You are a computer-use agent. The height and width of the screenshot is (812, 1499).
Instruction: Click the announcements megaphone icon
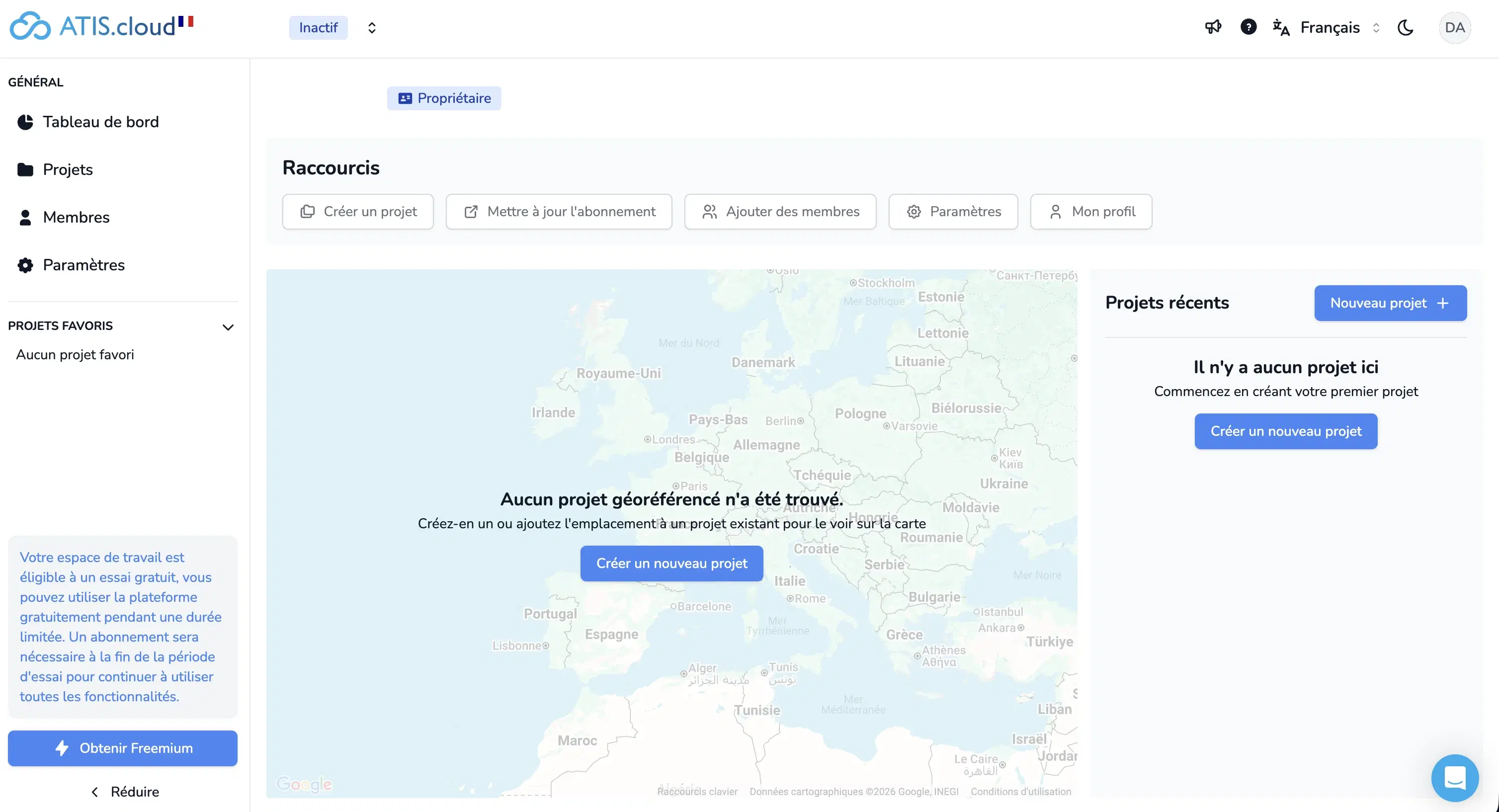1213,27
